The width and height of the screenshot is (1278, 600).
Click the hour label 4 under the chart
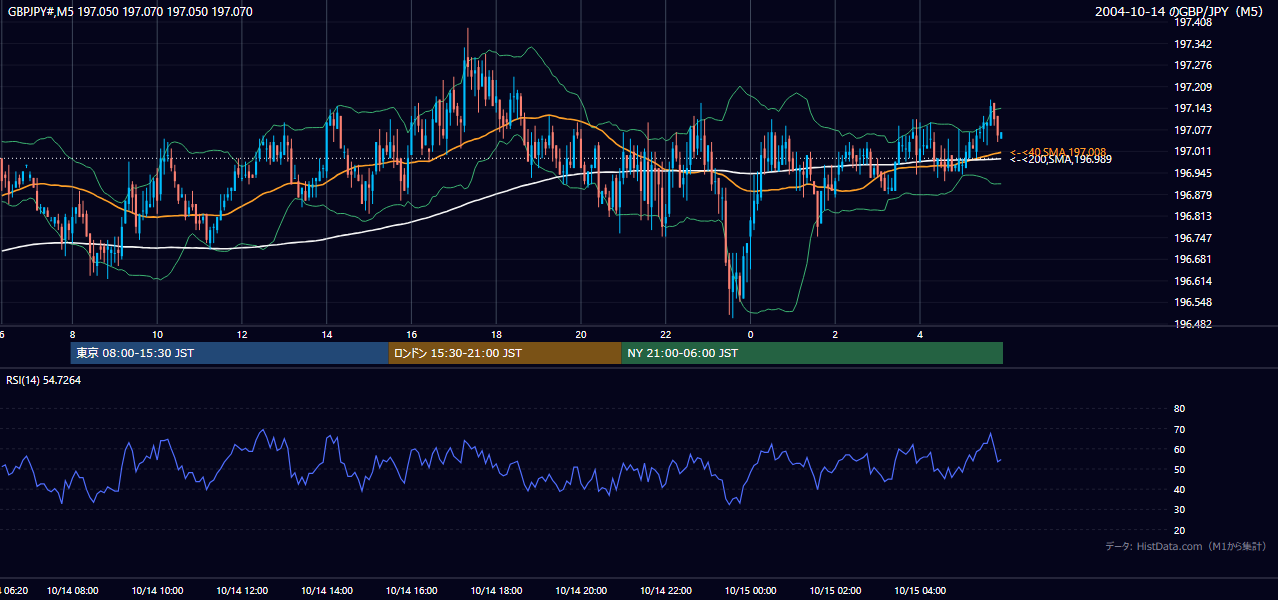[x=920, y=334]
